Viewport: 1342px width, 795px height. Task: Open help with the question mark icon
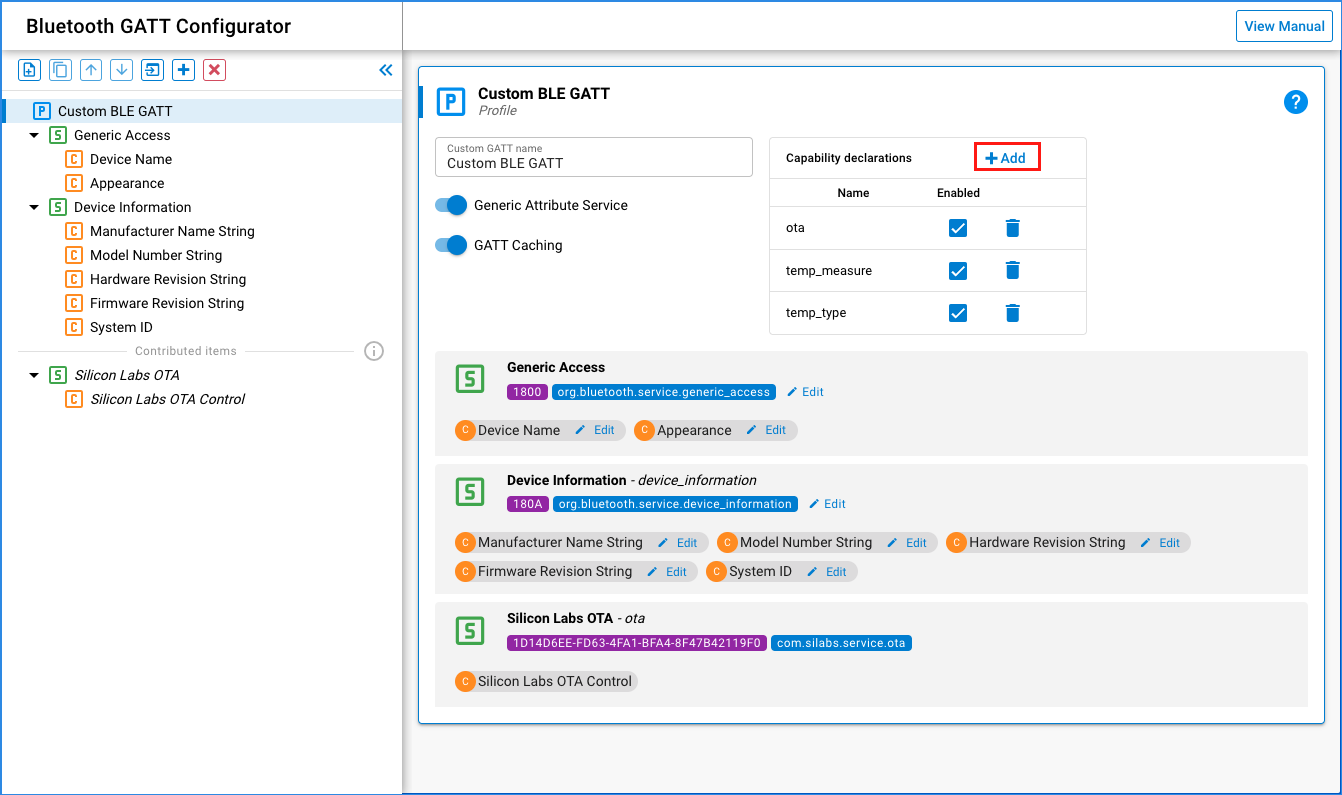point(1295,102)
